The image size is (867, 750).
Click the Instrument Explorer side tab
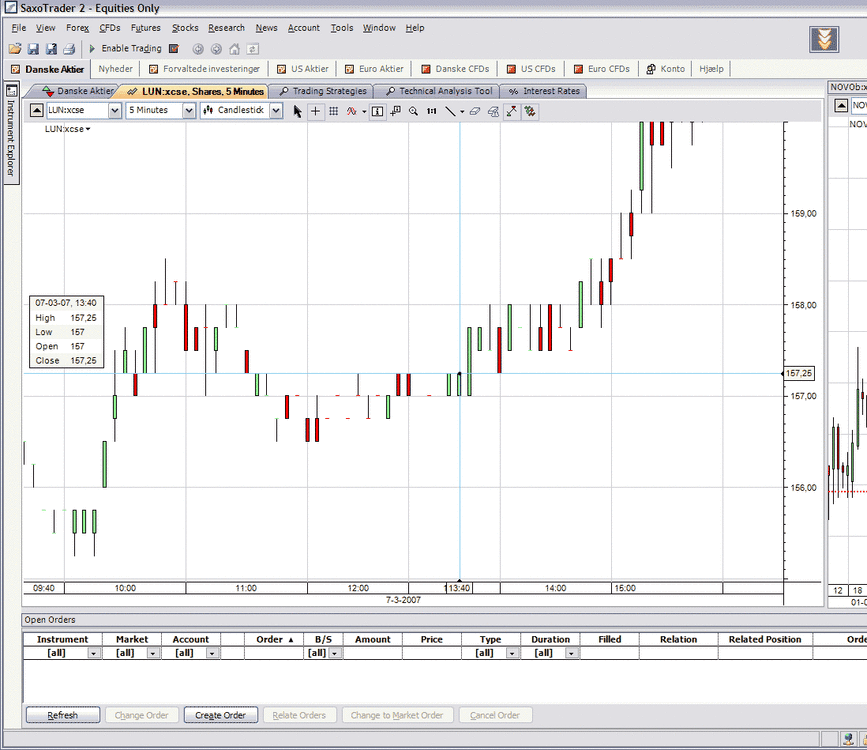pos(11,133)
